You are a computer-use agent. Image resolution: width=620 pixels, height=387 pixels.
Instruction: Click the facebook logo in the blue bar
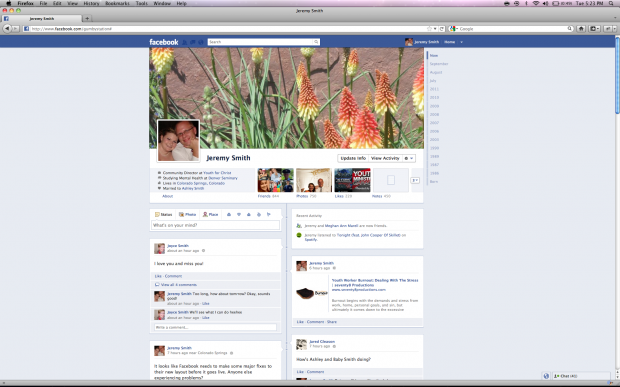tap(164, 42)
